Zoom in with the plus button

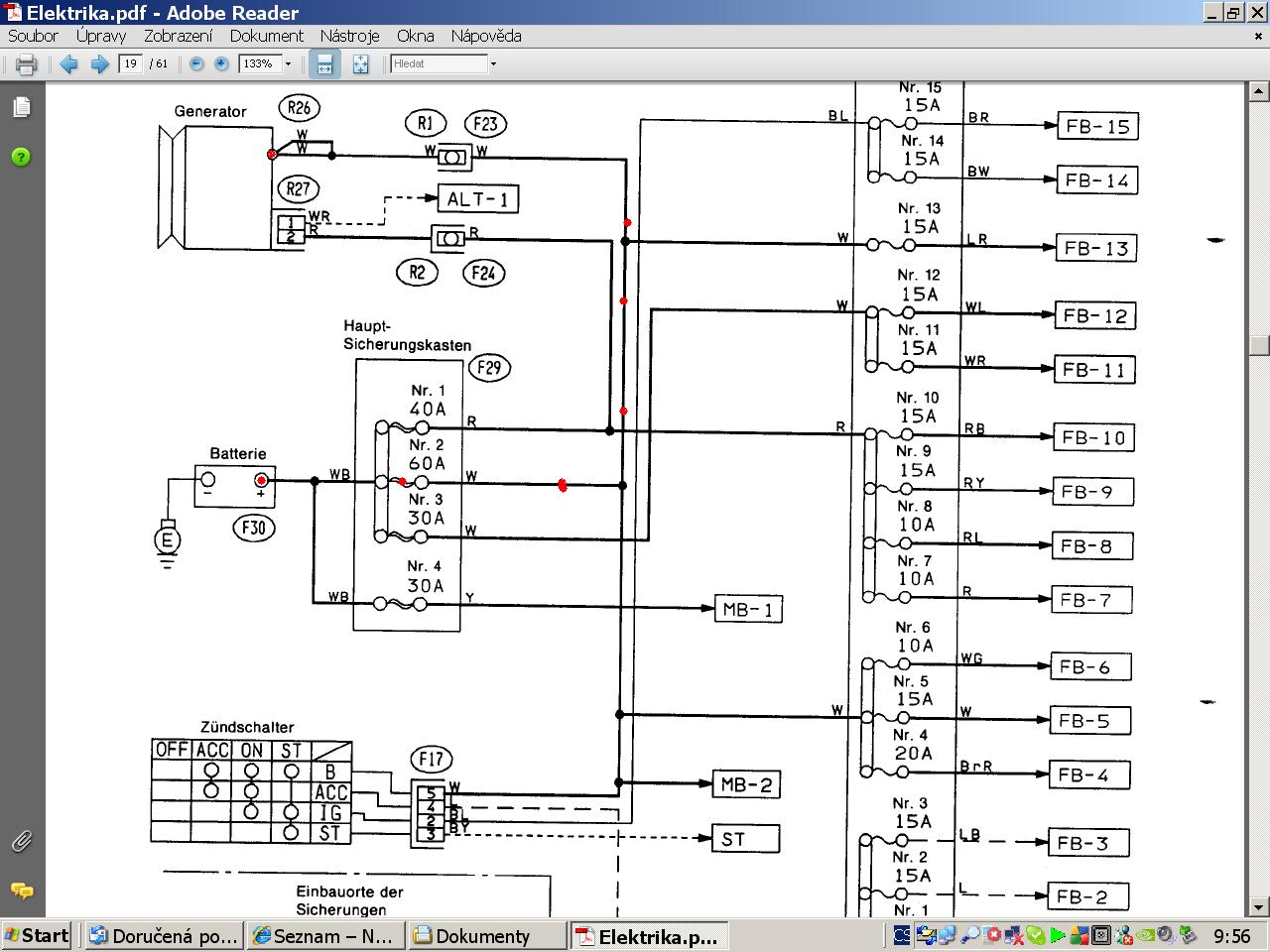pos(221,63)
